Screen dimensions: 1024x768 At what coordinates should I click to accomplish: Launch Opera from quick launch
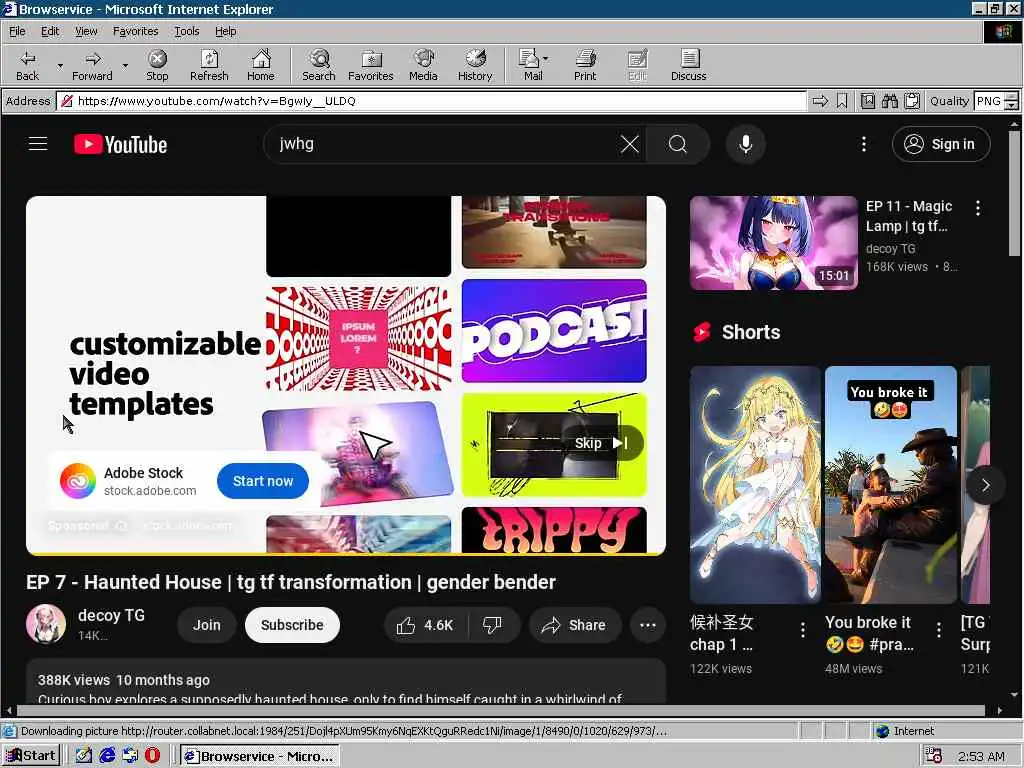pyautogui.click(x=152, y=756)
